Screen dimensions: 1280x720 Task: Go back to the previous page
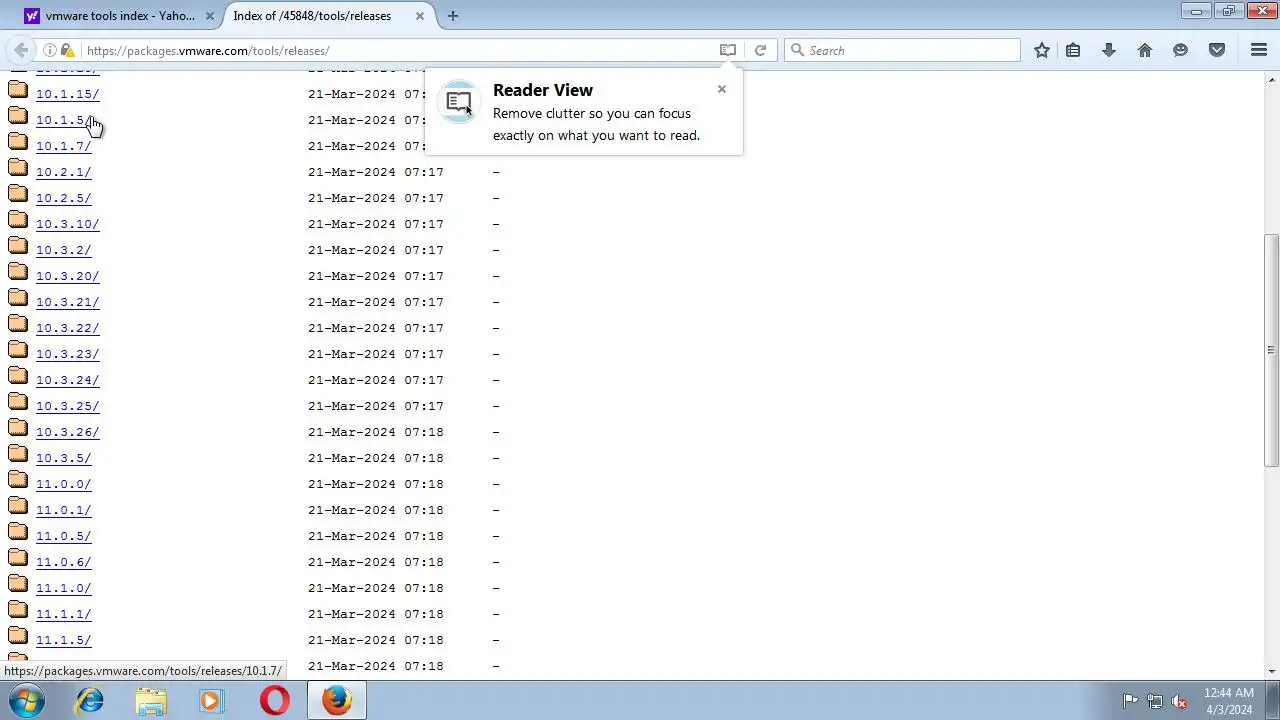21,50
